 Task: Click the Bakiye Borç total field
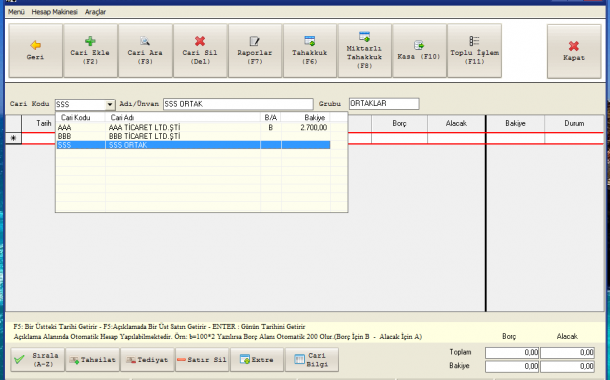(x=512, y=366)
